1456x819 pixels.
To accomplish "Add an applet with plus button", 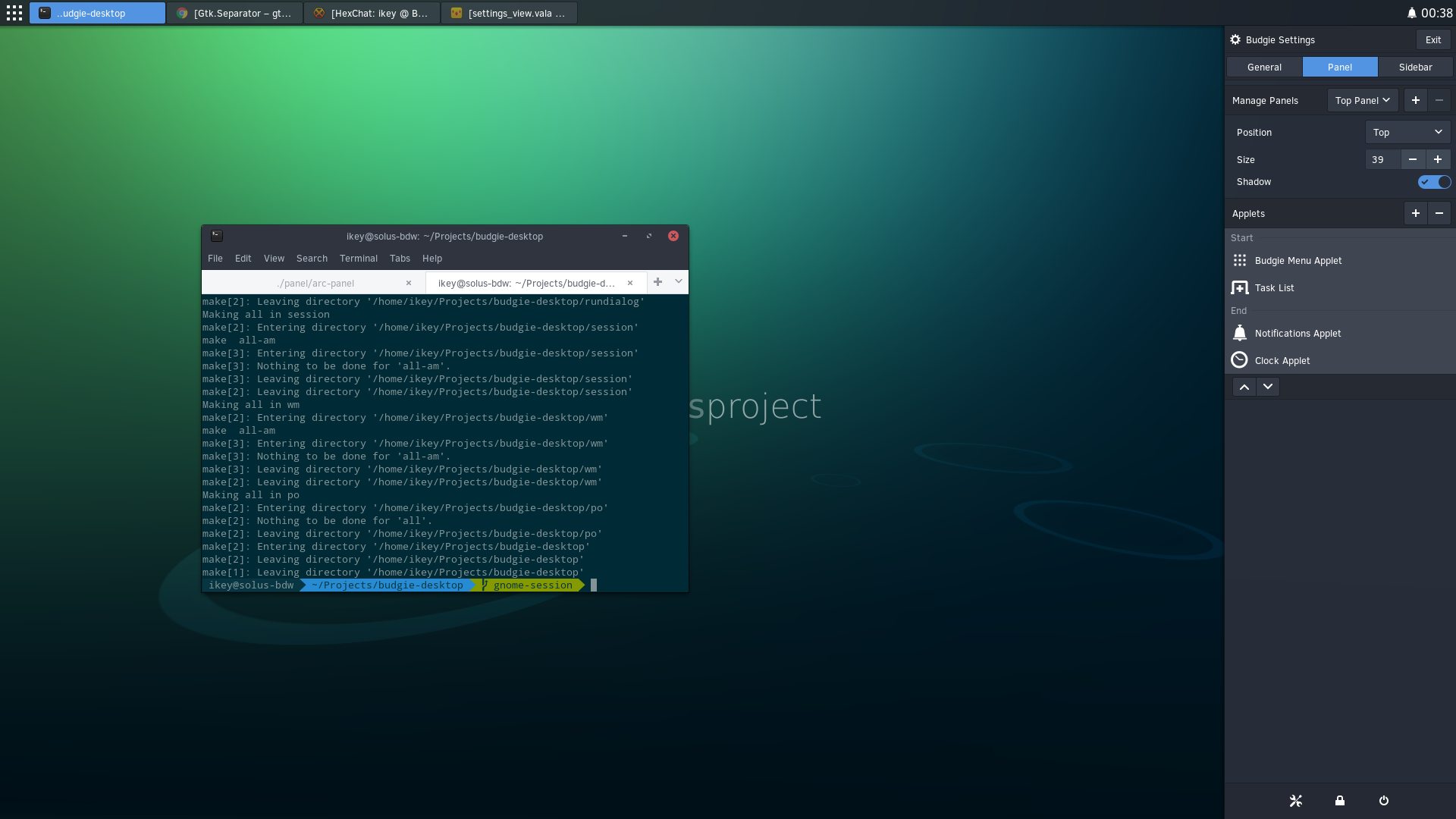I will point(1415,213).
